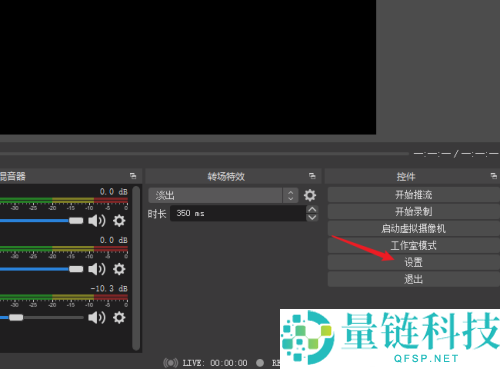
Task: Click the -10.3 dB level readout
Action: tap(109, 289)
